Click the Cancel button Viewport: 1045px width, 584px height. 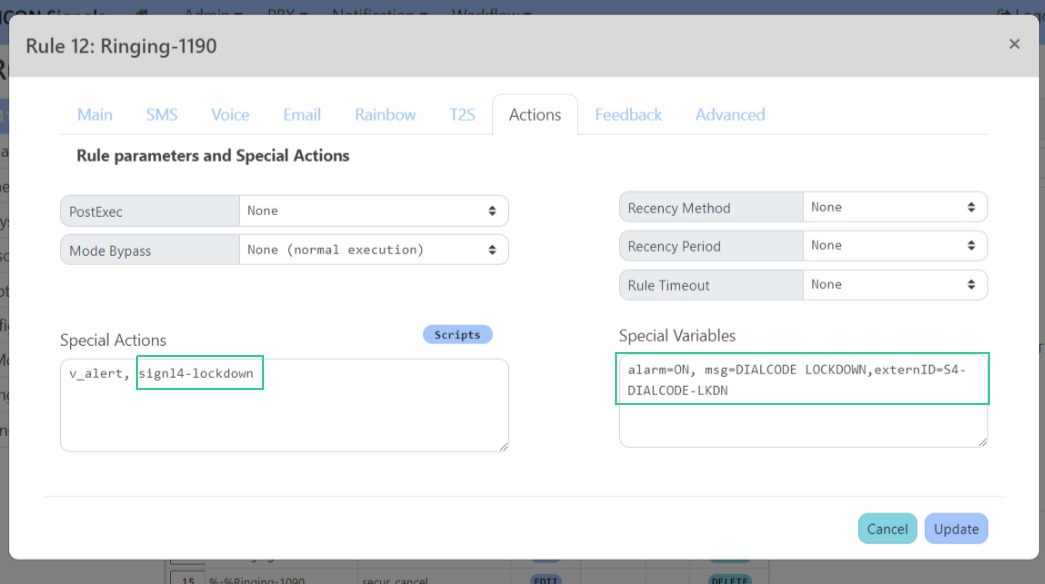click(887, 529)
